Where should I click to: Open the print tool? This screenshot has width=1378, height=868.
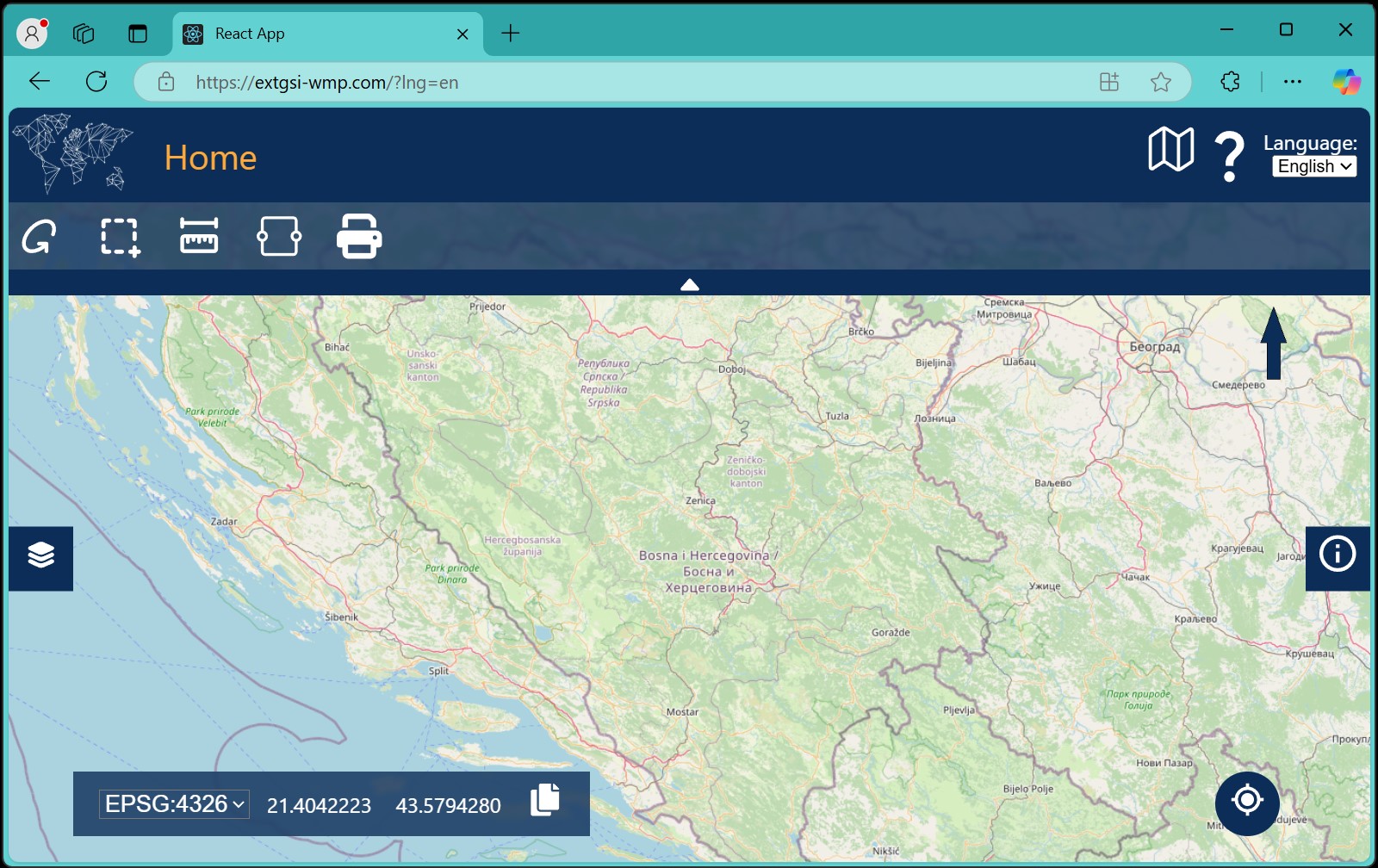click(359, 236)
